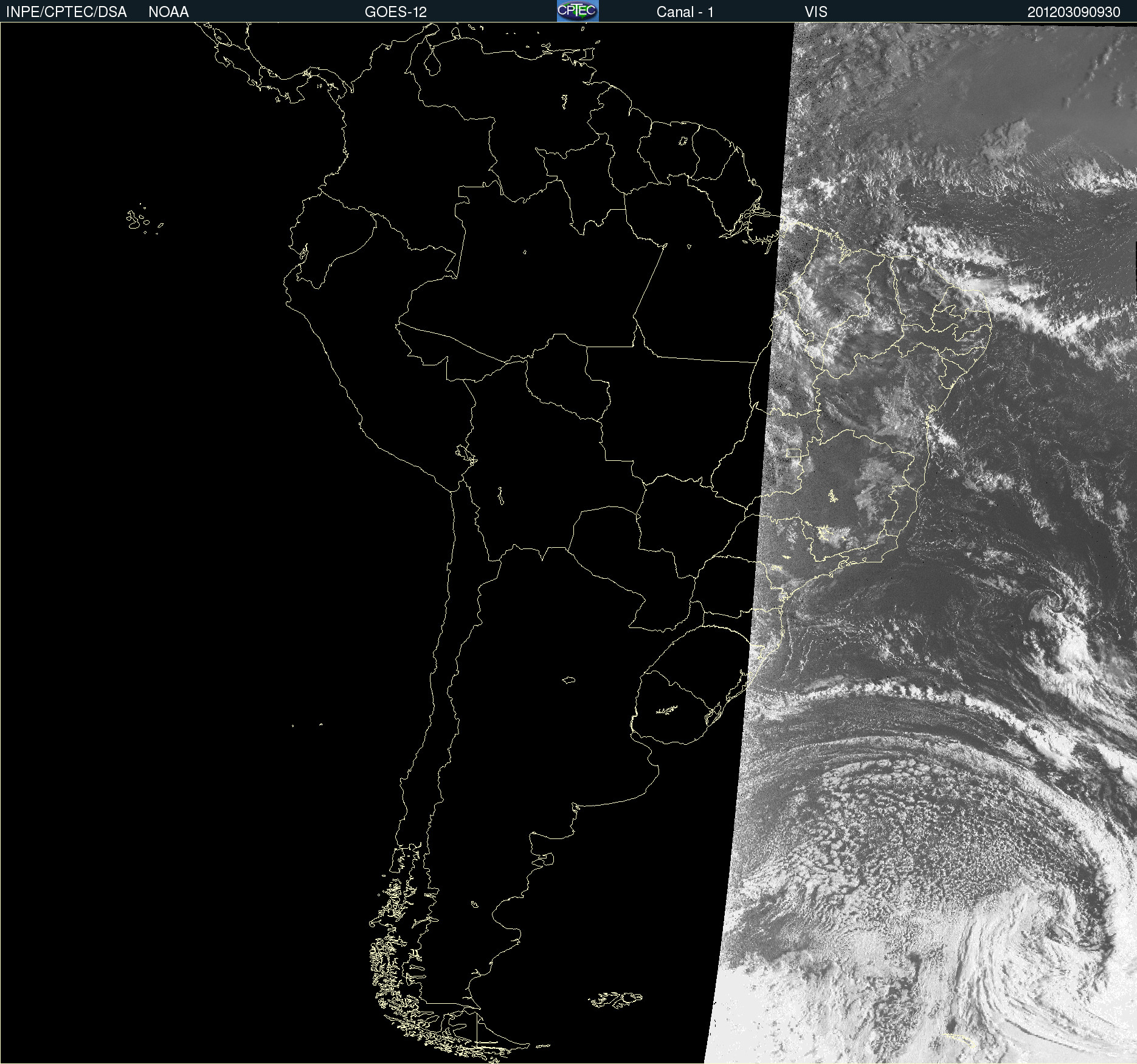Select the 201203090930 timestamp

[1074, 12]
